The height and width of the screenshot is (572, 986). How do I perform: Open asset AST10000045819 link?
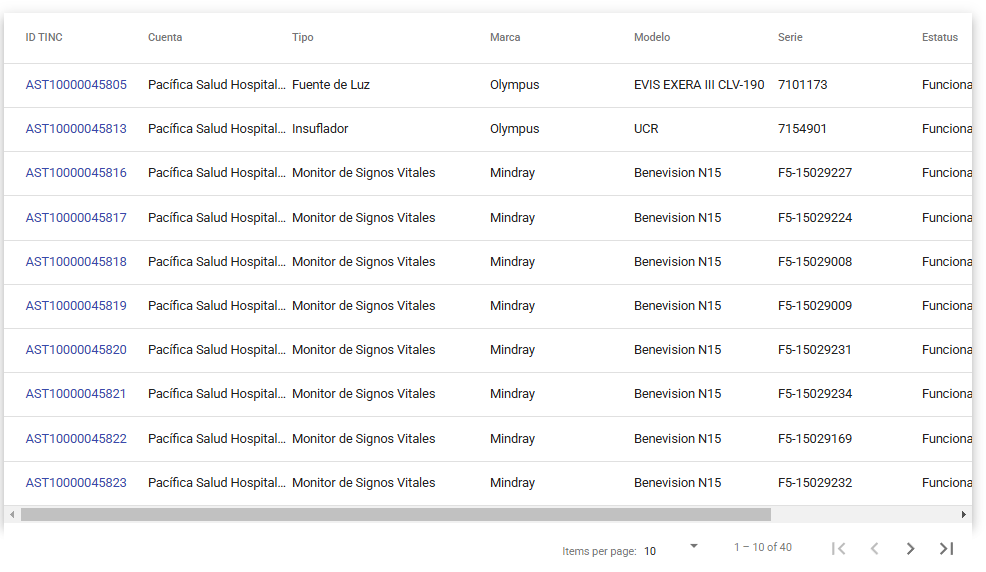(x=76, y=306)
